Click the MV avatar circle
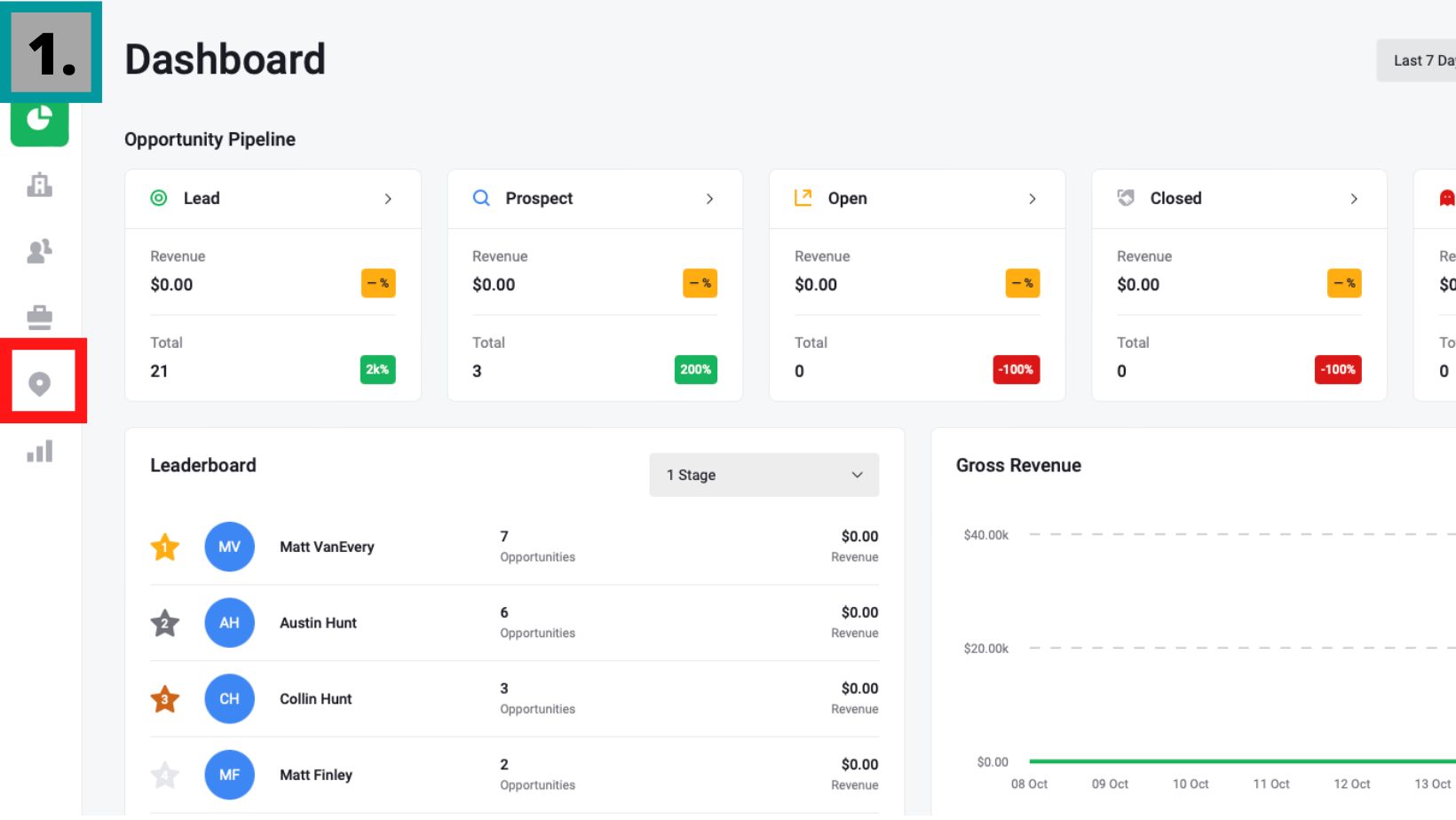Screen dimensions: 1456x820 [x=230, y=547]
